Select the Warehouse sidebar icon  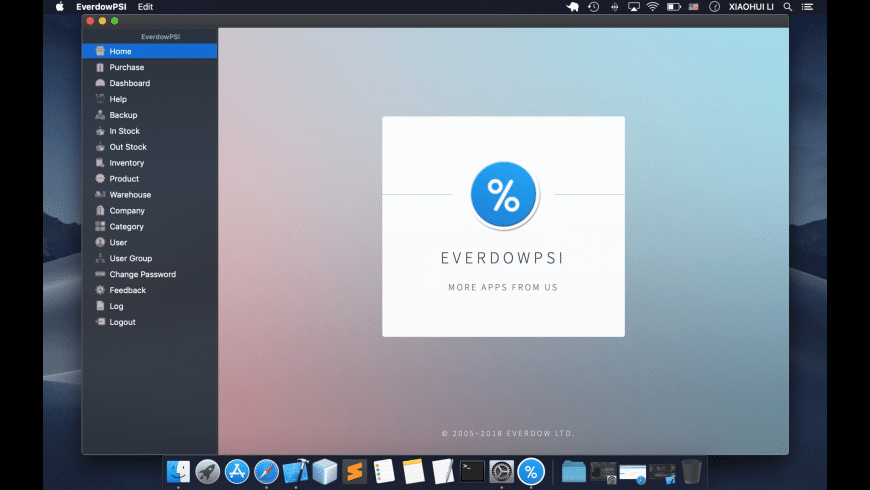[100, 195]
